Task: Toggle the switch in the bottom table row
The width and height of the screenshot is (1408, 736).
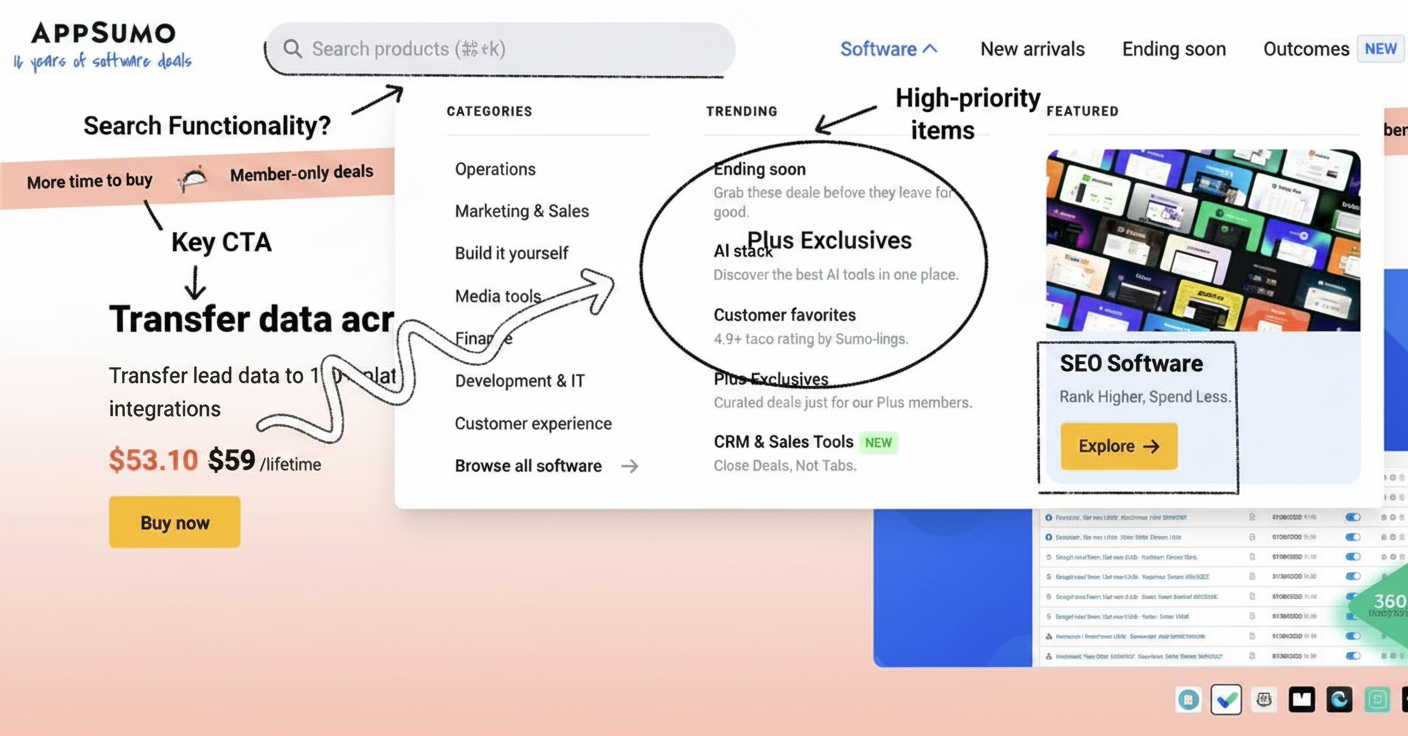Action: [1353, 656]
